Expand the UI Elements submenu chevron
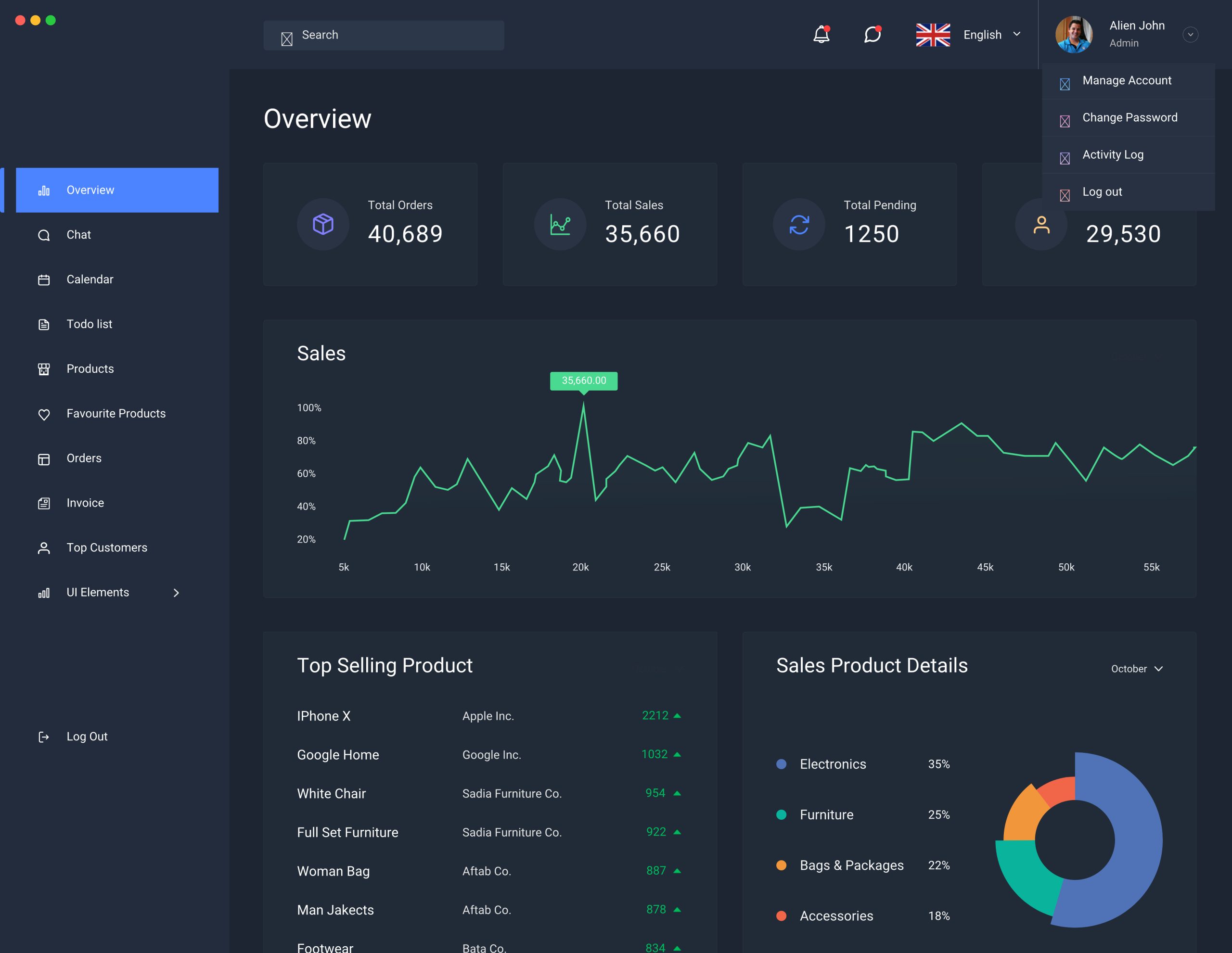Screen dimensions: 1232x953 point(176,593)
